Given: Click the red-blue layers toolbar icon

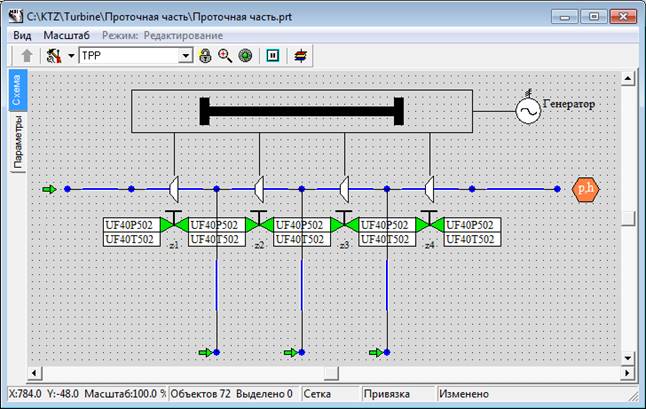Looking at the screenshot, I should tap(299, 56).
